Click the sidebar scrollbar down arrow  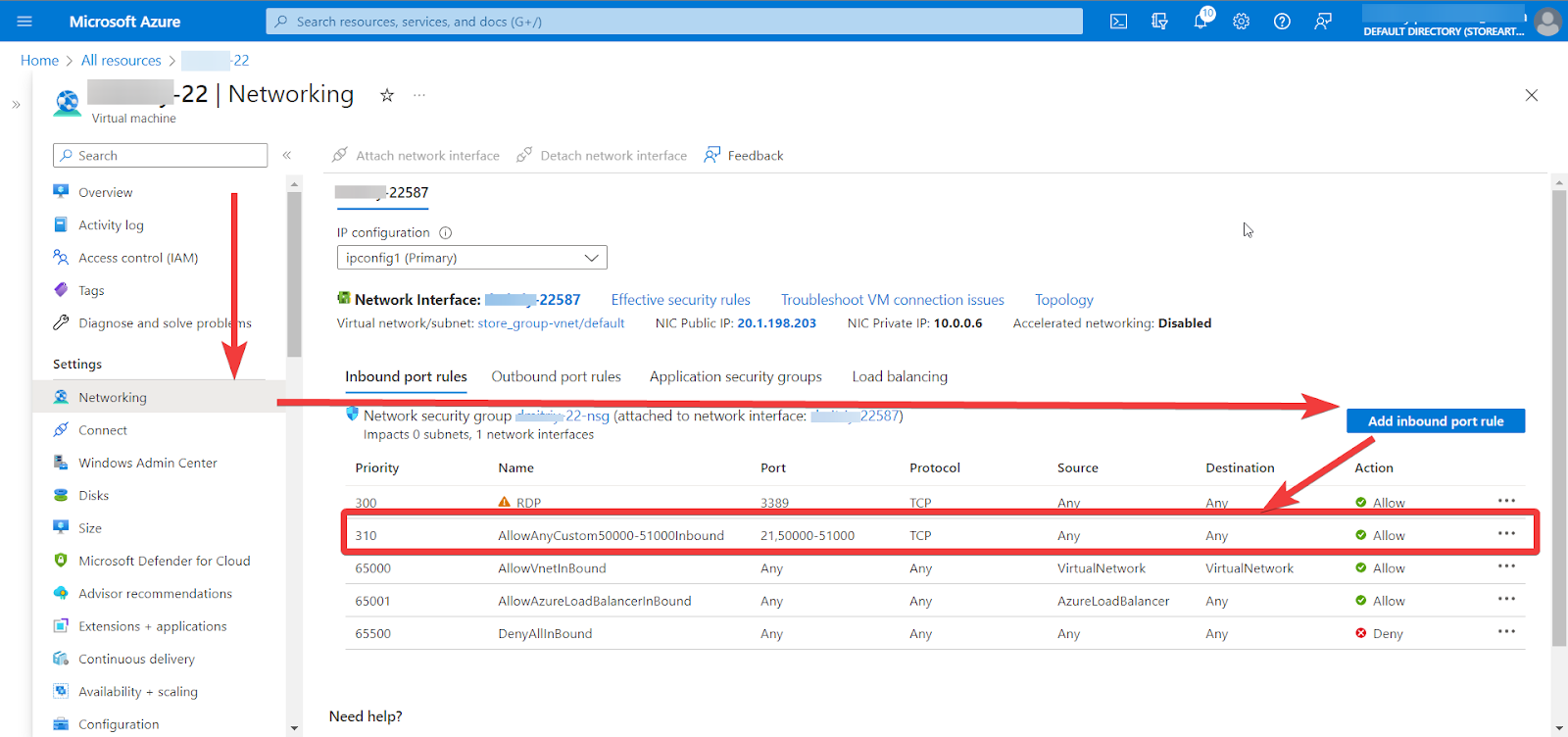tap(294, 728)
